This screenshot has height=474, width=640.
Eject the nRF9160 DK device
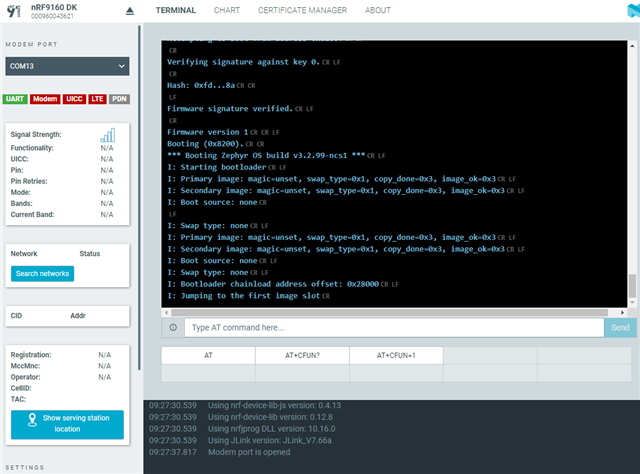(130, 11)
